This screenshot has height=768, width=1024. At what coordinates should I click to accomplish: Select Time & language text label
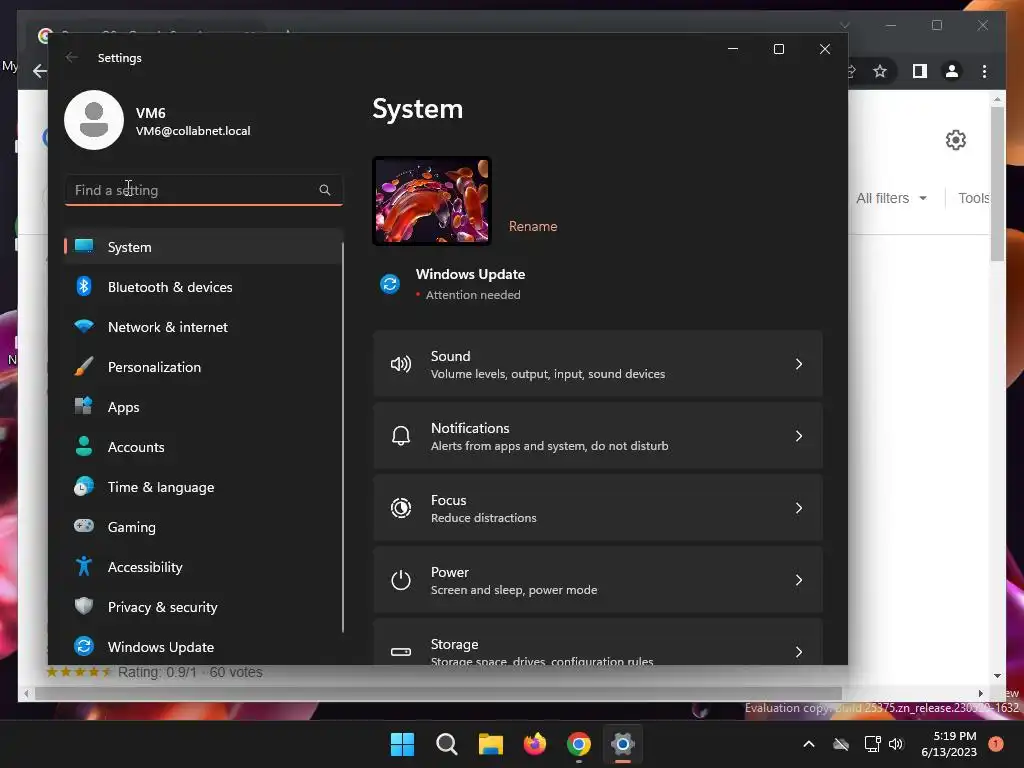click(x=161, y=487)
